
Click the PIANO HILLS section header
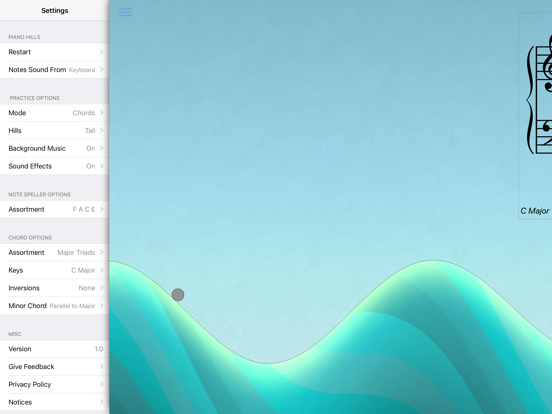24,37
